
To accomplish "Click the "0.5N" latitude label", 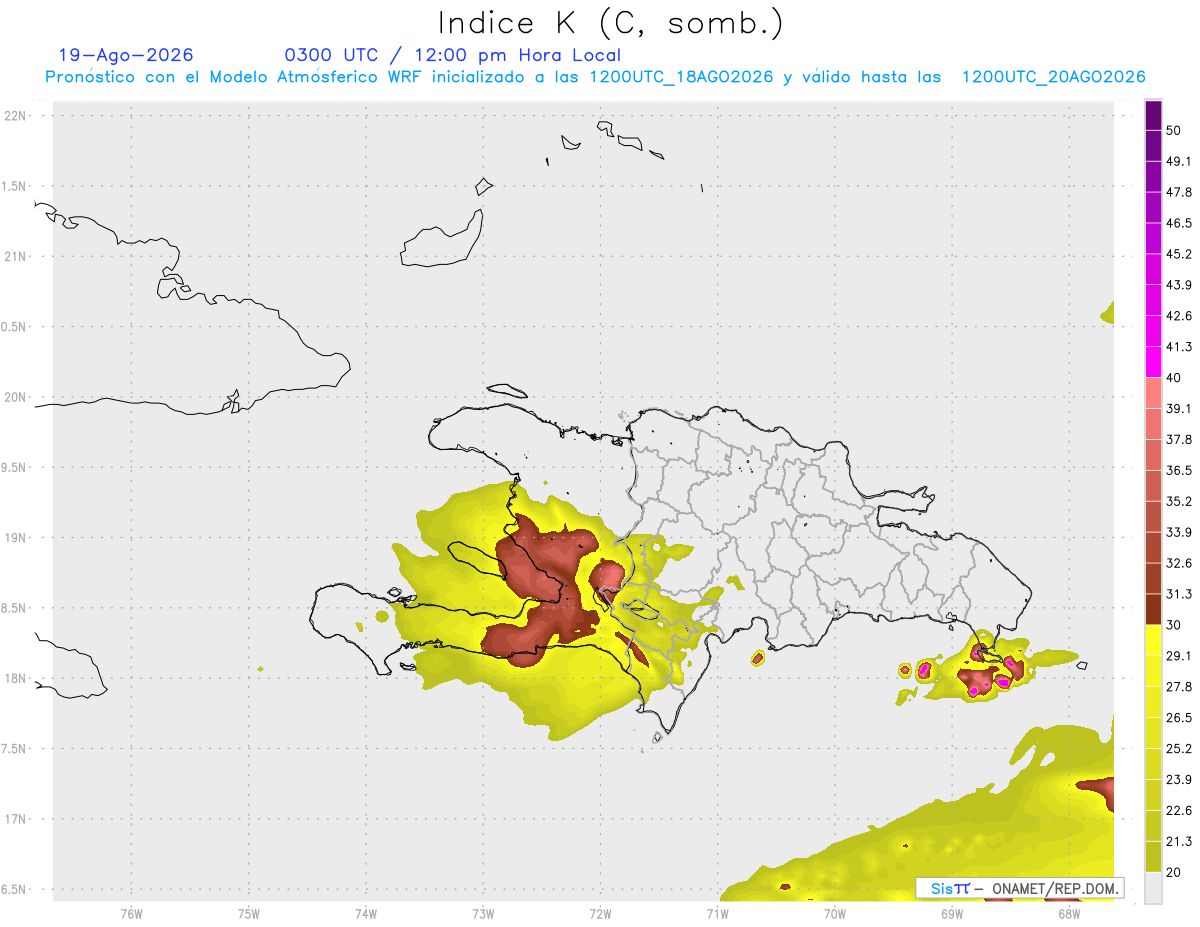I will 15,327.
